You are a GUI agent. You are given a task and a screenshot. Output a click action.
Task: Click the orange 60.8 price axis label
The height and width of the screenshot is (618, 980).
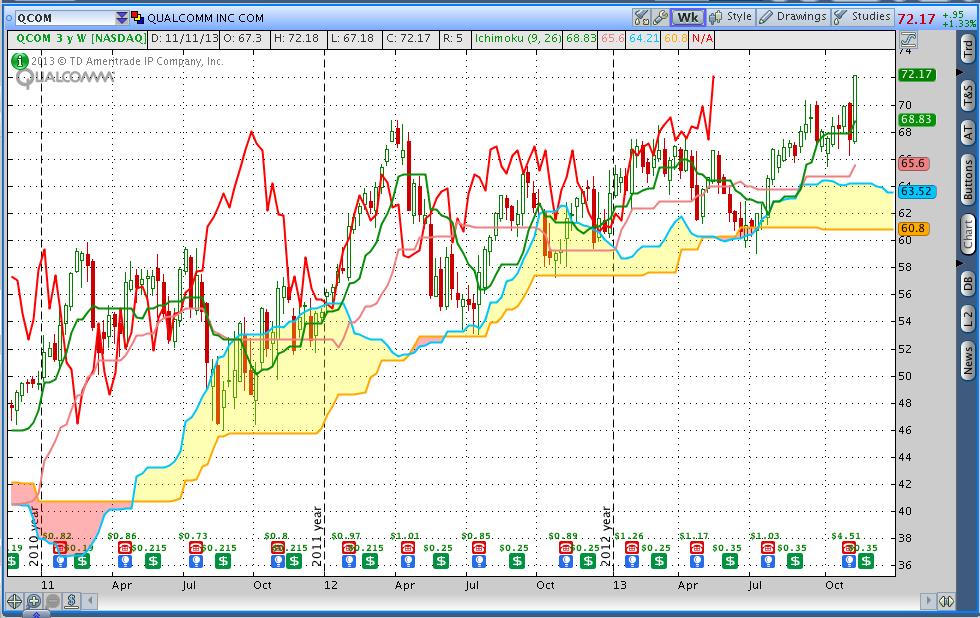click(x=914, y=228)
